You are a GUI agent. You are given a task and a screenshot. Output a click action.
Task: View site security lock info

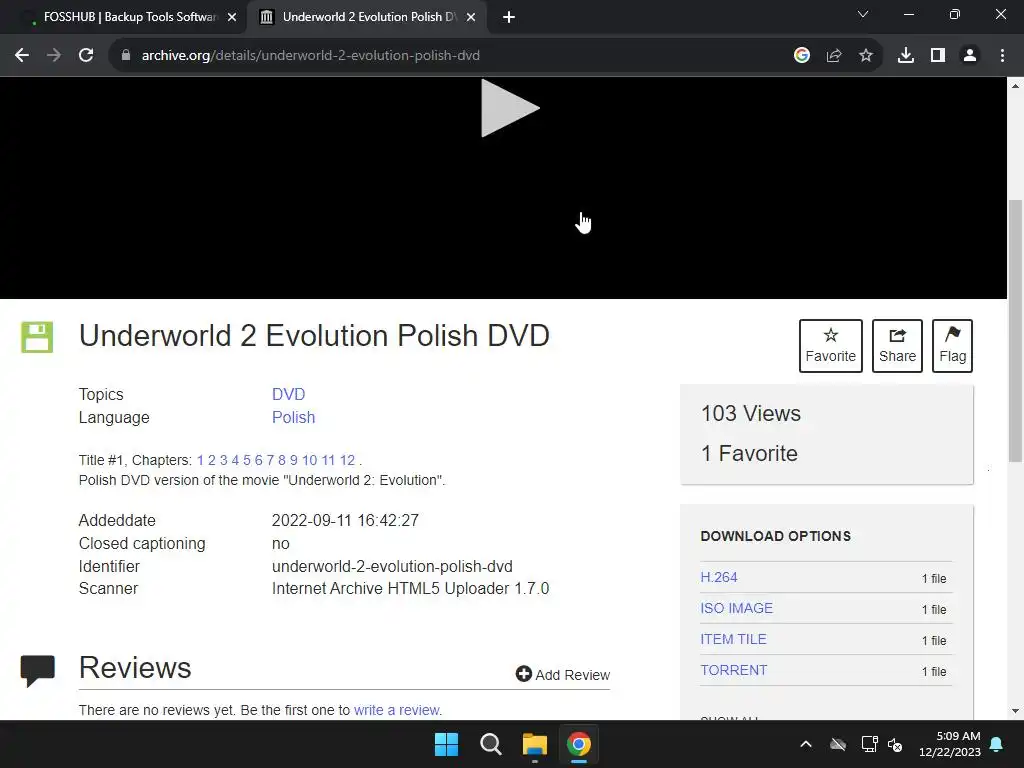click(x=126, y=56)
